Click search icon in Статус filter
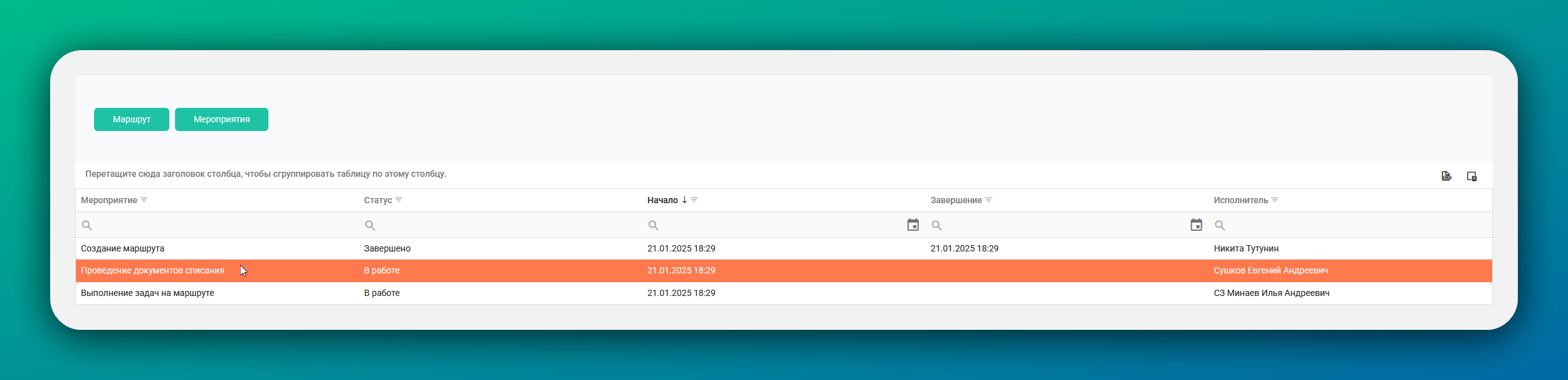Image resolution: width=1568 pixels, height=380 pixels. coord(370,225)
